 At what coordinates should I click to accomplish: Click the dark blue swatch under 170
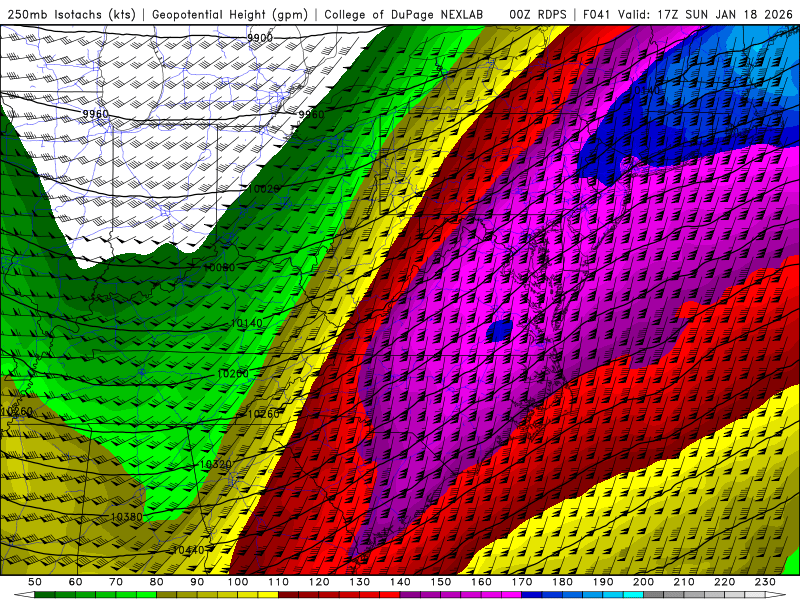pos(532,595)
